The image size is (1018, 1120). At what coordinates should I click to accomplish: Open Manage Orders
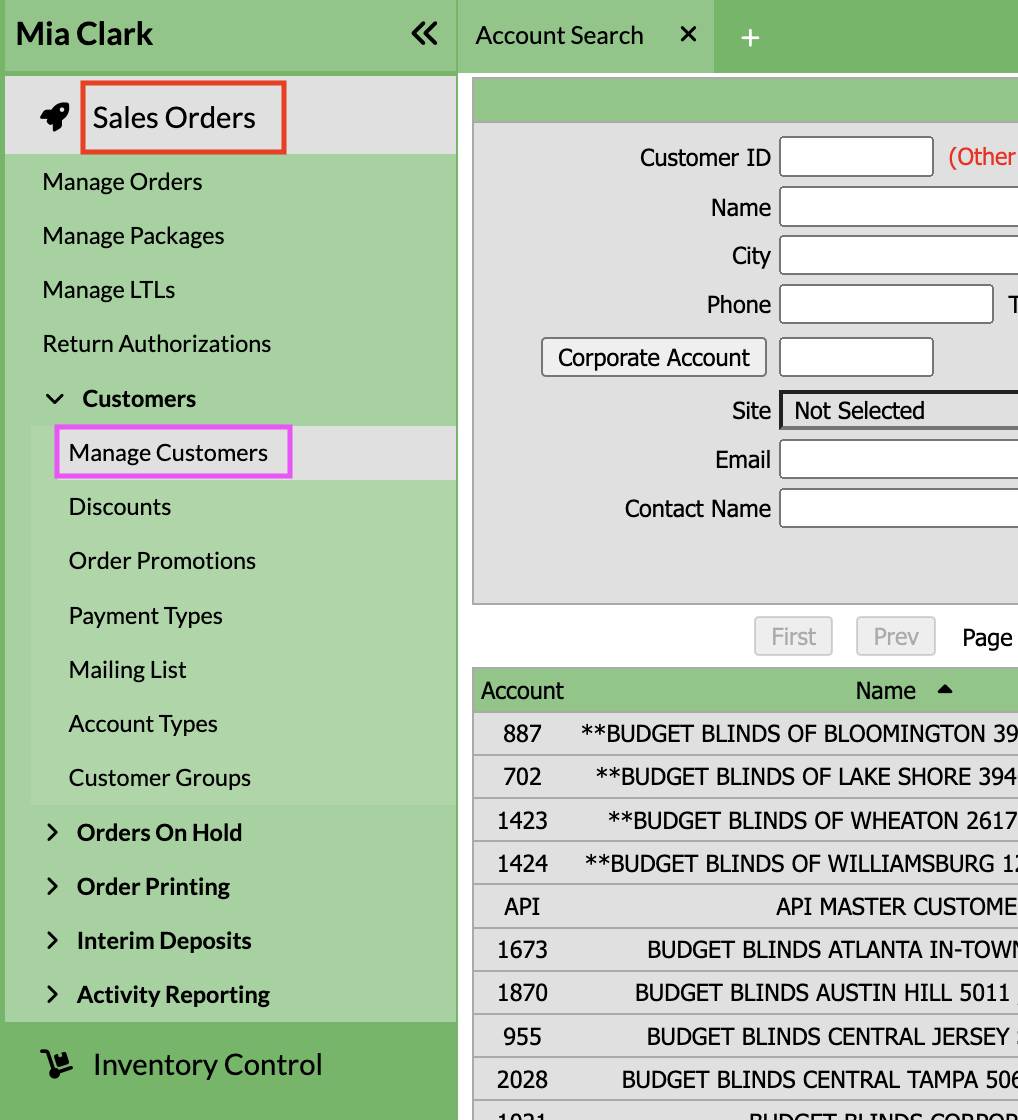point(122,181)
